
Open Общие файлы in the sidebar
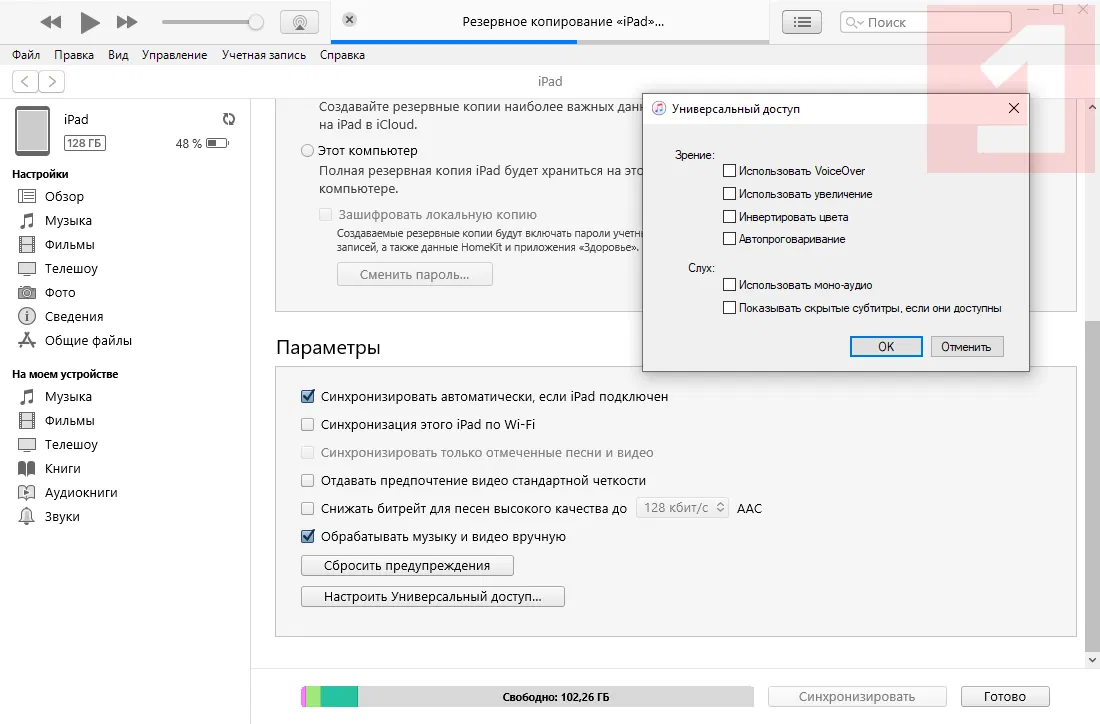point(88,340)
